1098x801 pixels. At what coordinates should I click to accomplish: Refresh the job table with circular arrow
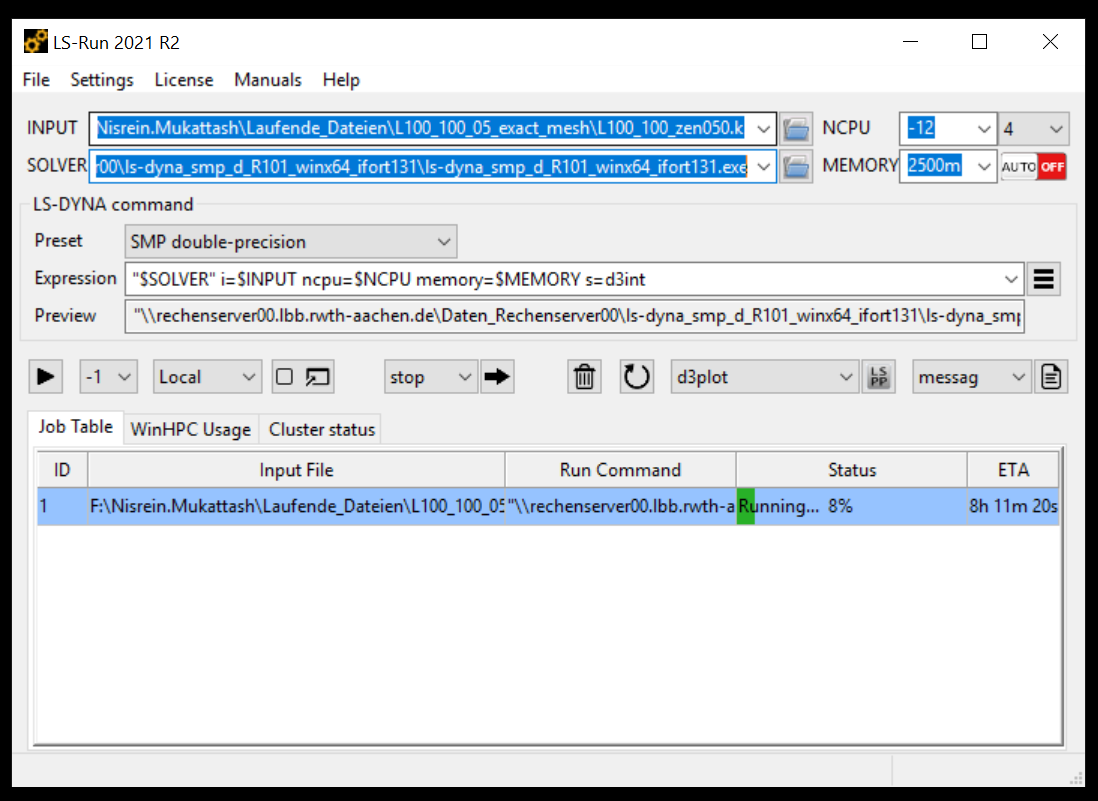click(637, 377)
